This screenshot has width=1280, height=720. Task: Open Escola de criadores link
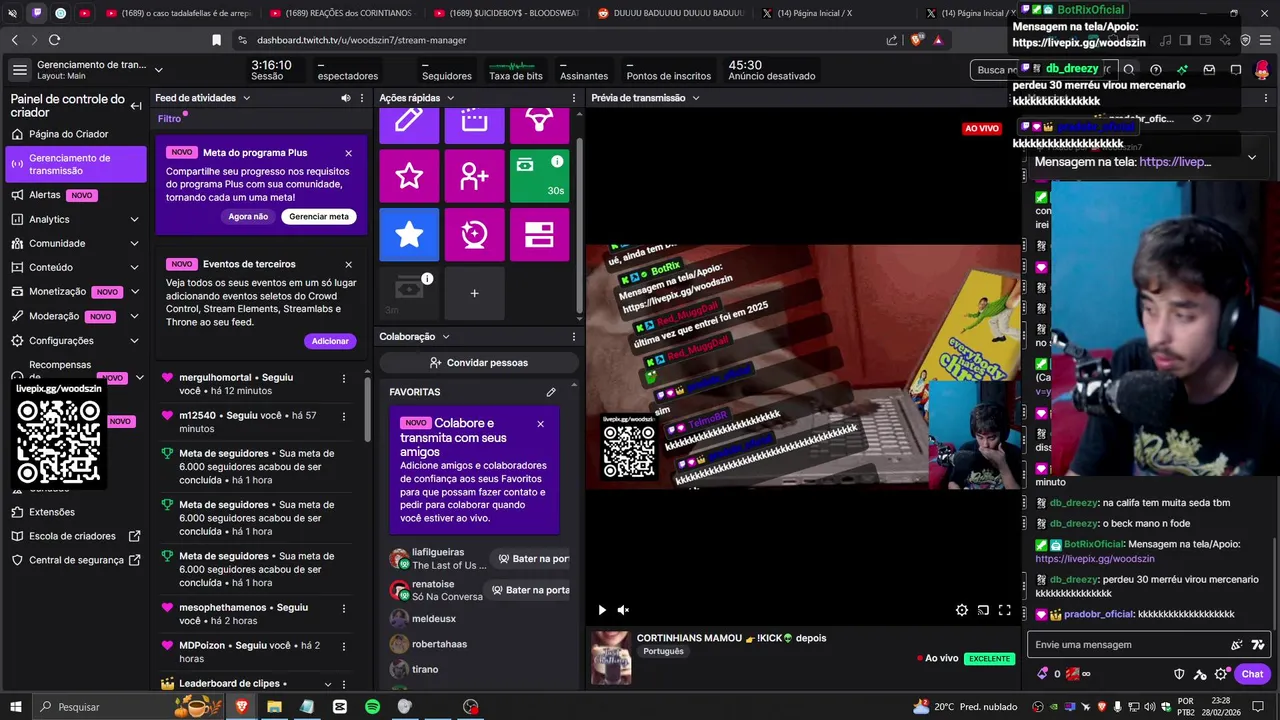pos(77,536)
